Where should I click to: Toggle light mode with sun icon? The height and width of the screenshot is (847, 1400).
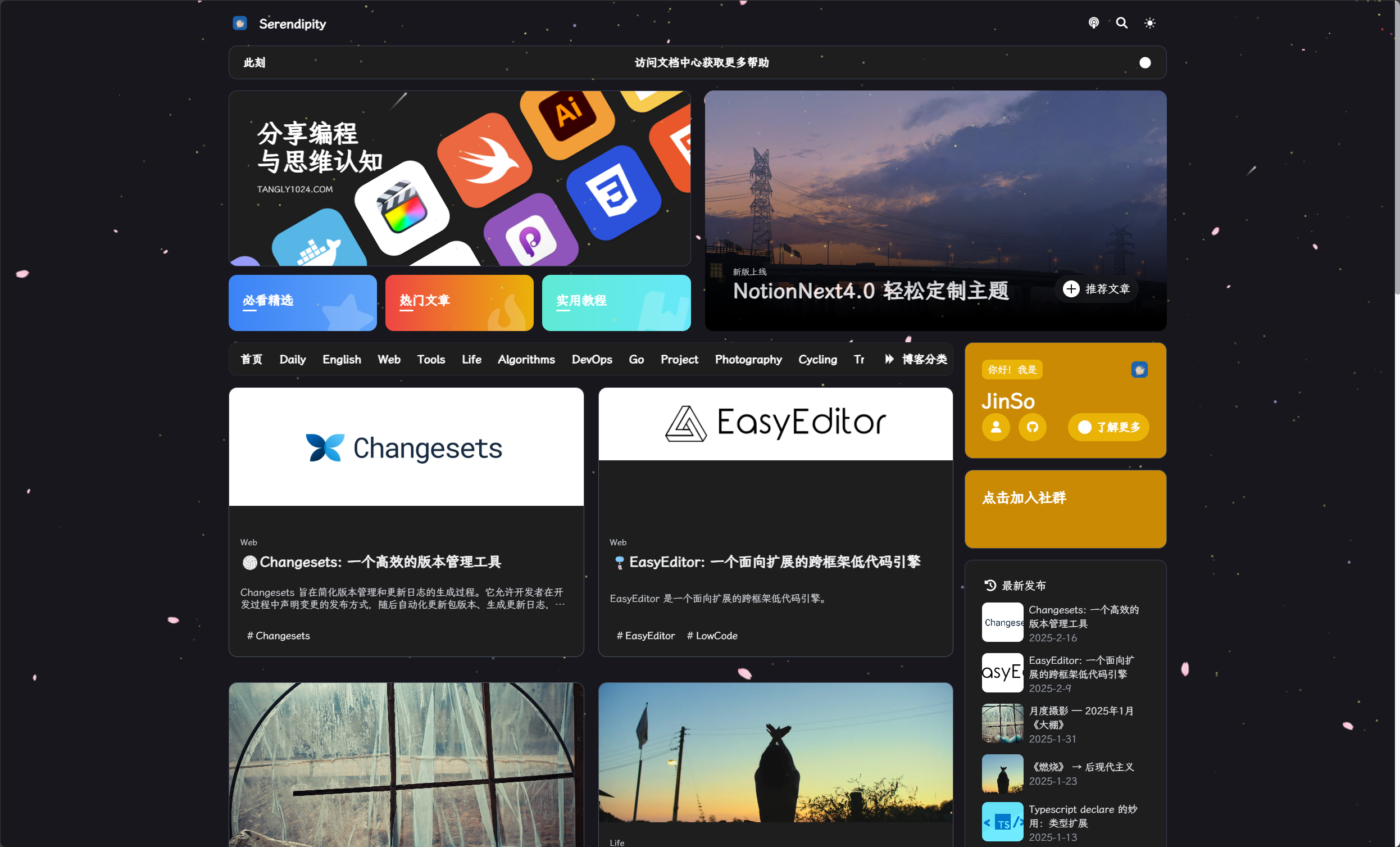click(1149, 22)
